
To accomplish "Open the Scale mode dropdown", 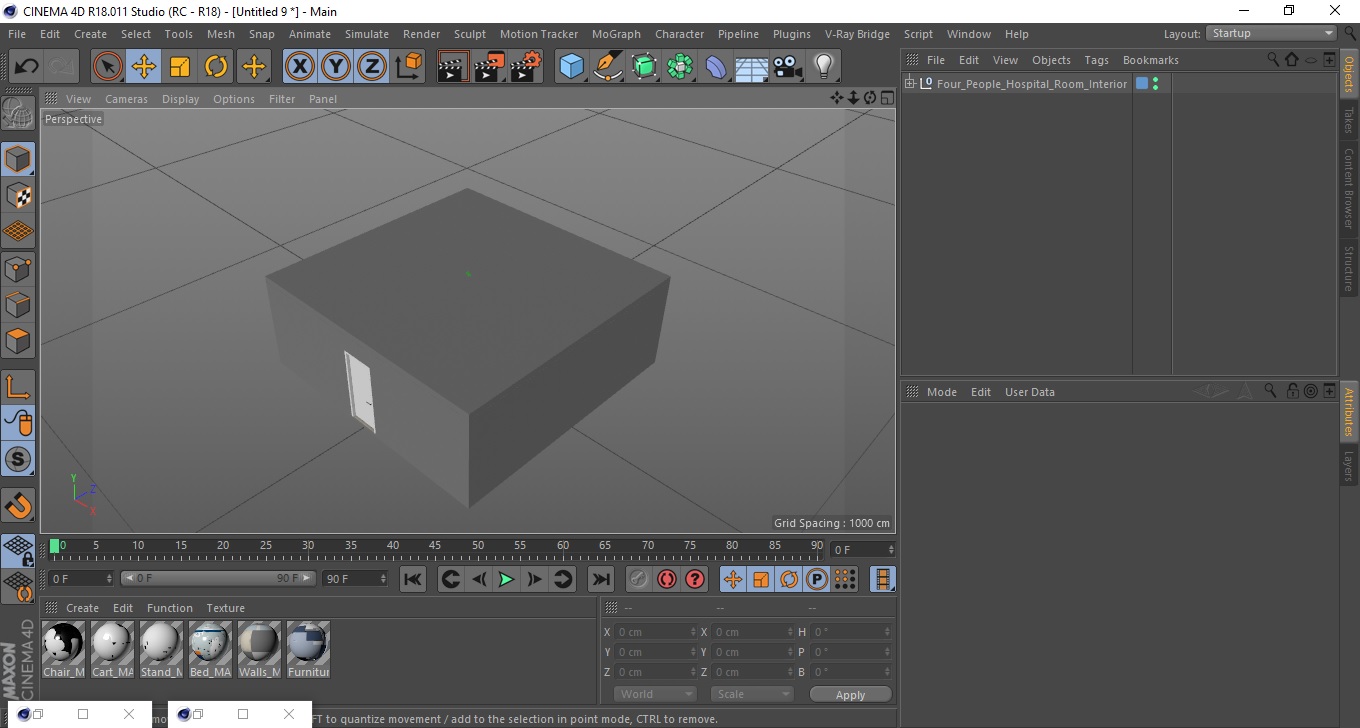I will (752, 694).
